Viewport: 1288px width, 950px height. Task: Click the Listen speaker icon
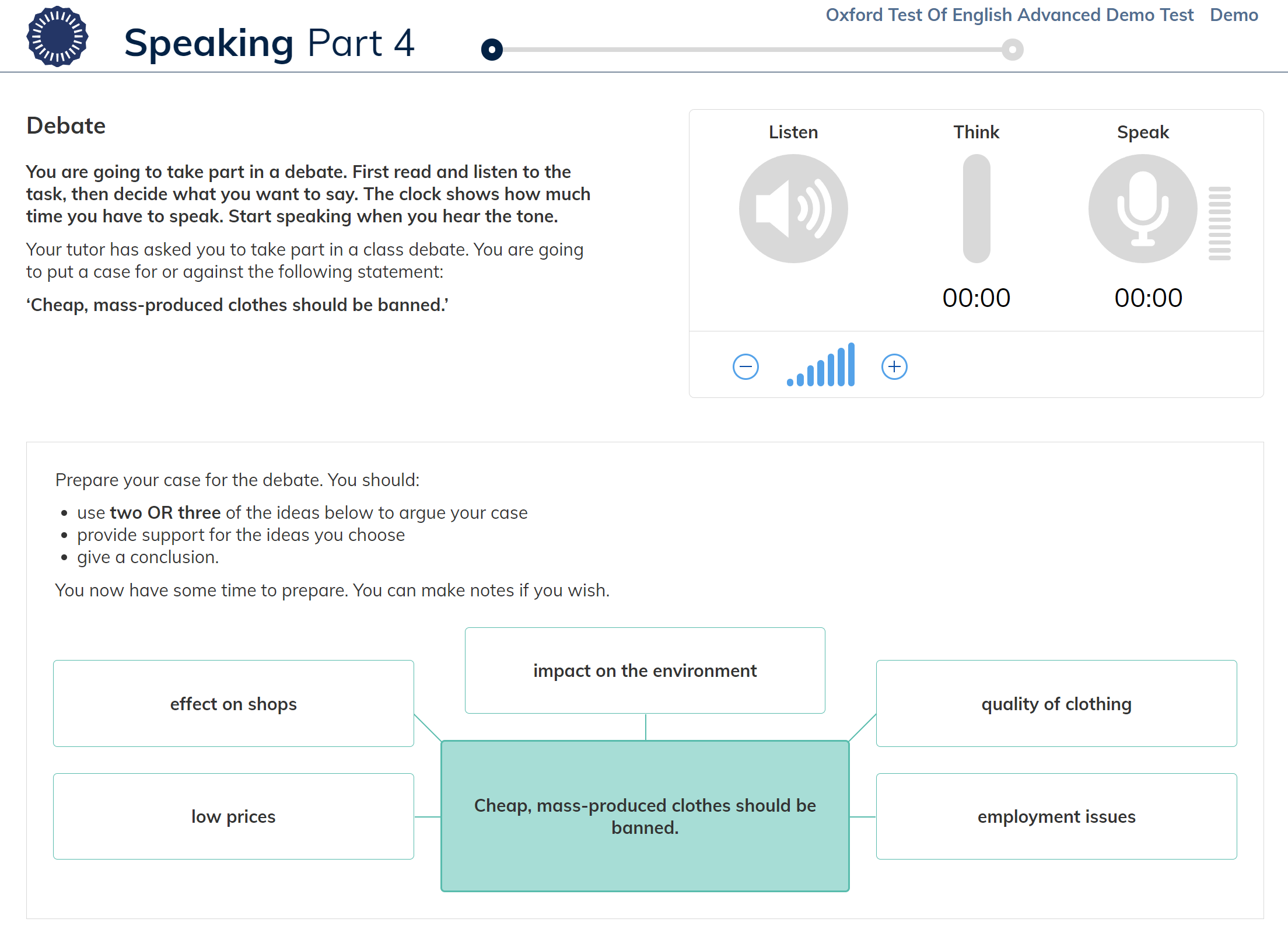(793, 208)
